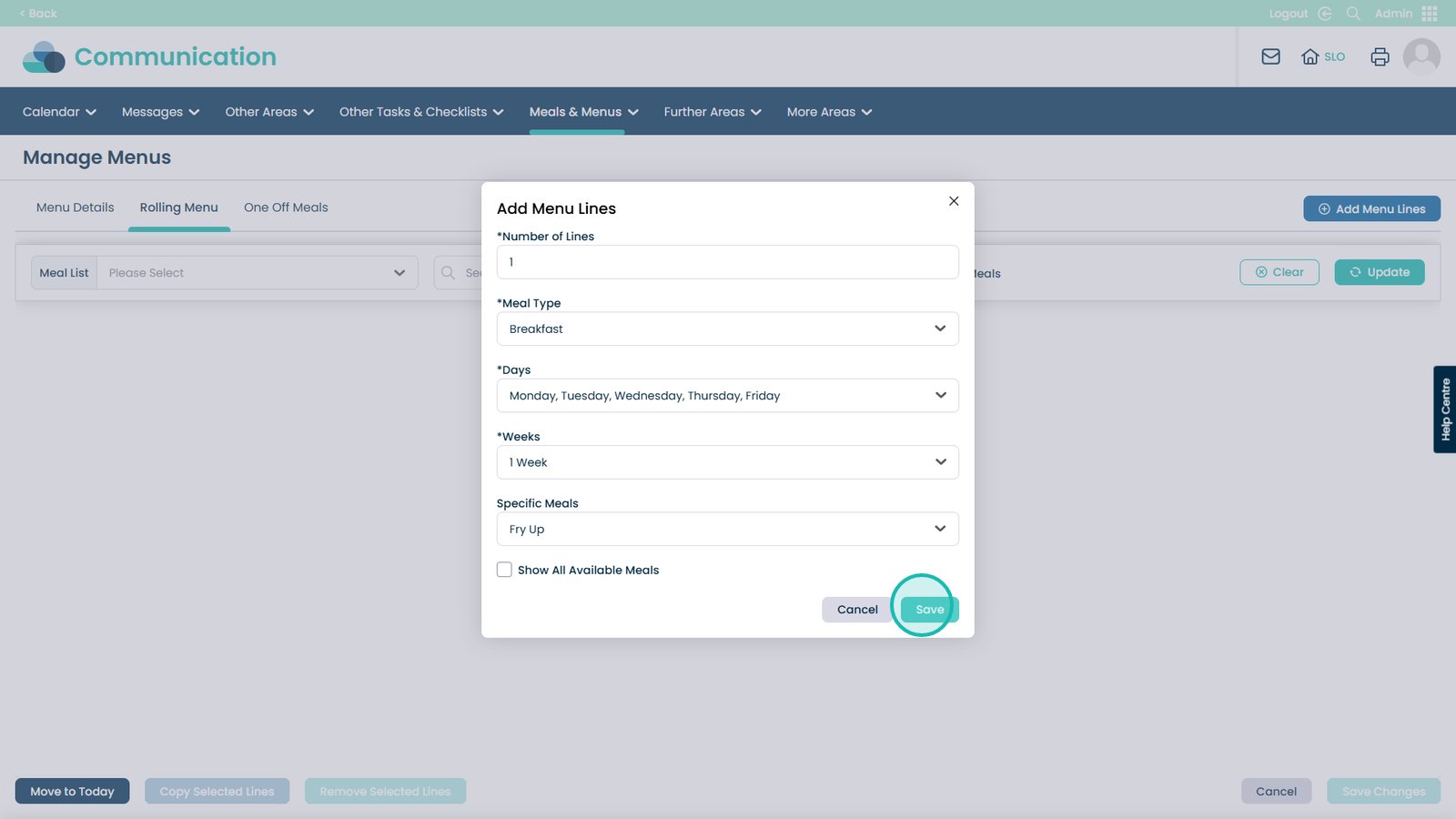The height and width of the screenshot is (819, 1456).
Task: Switch to the Menu Details tab
Action: [75, 207]
